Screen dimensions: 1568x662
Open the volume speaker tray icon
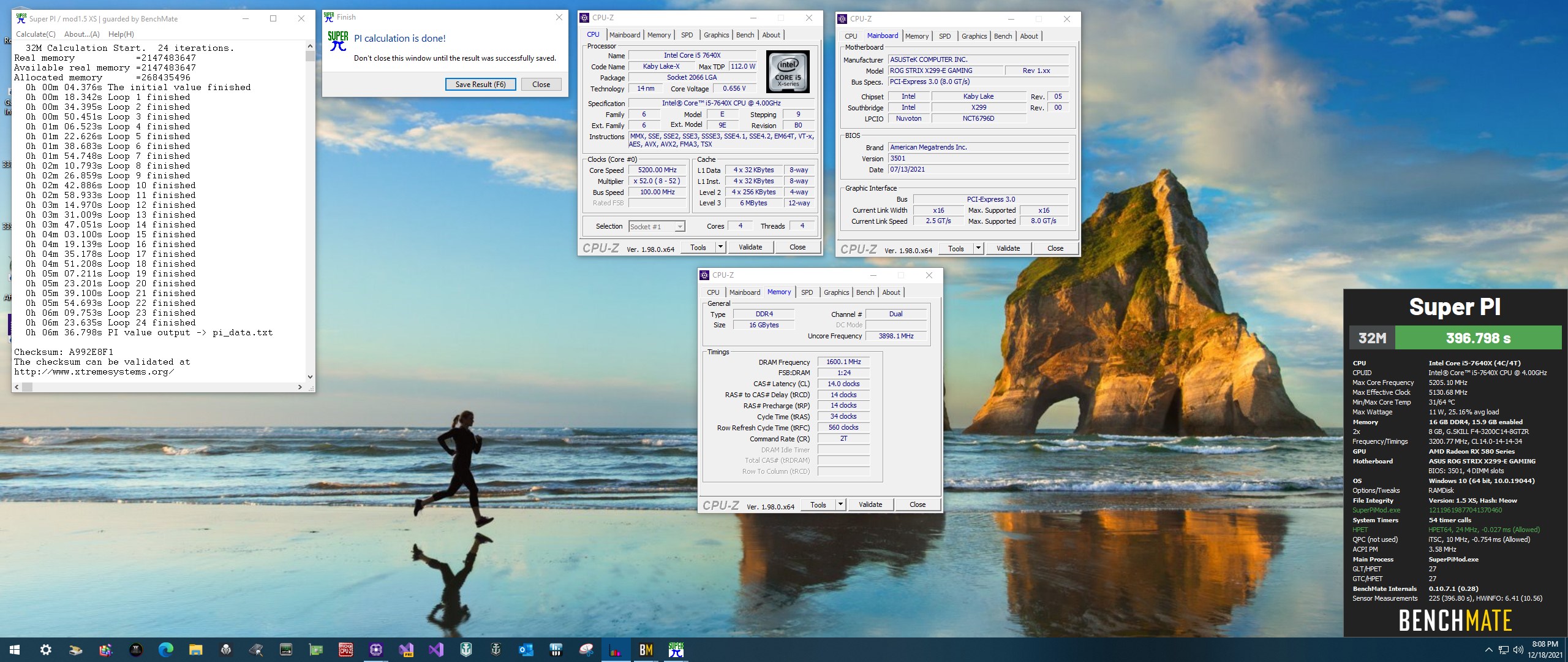[1518, 650]
